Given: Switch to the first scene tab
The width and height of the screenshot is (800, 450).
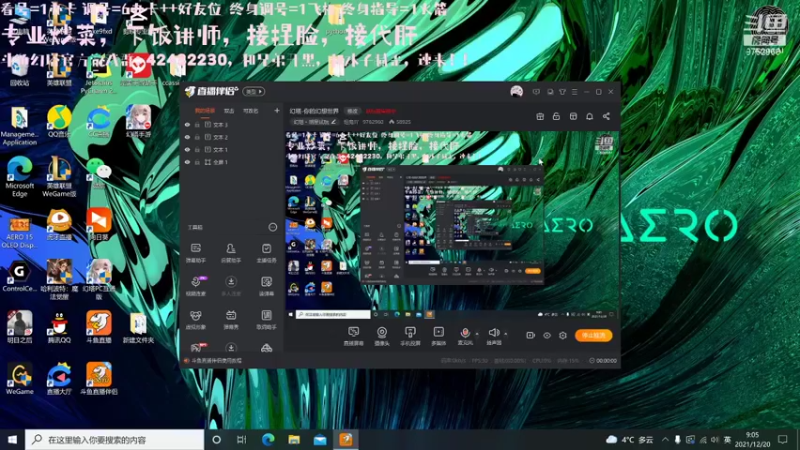Looking at the screenshot, I should tap(205, 111).
